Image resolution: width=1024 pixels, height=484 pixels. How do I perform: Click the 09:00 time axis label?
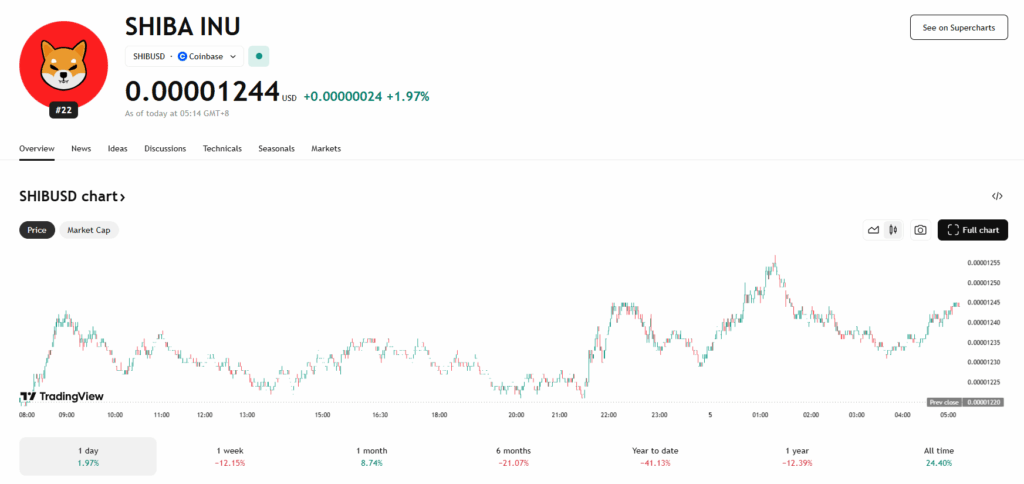coord(67,415)
